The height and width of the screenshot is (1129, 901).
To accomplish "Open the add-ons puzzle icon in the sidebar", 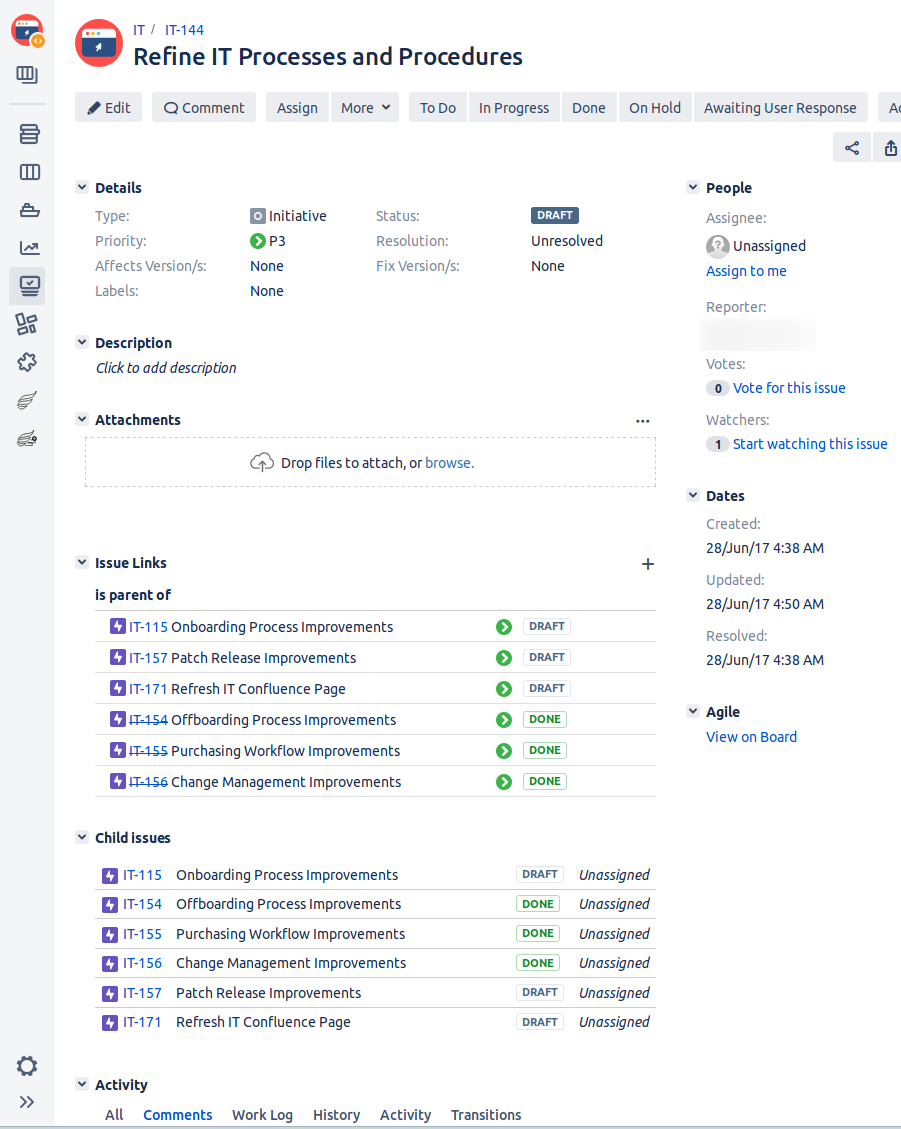I will tap(28, 362).
